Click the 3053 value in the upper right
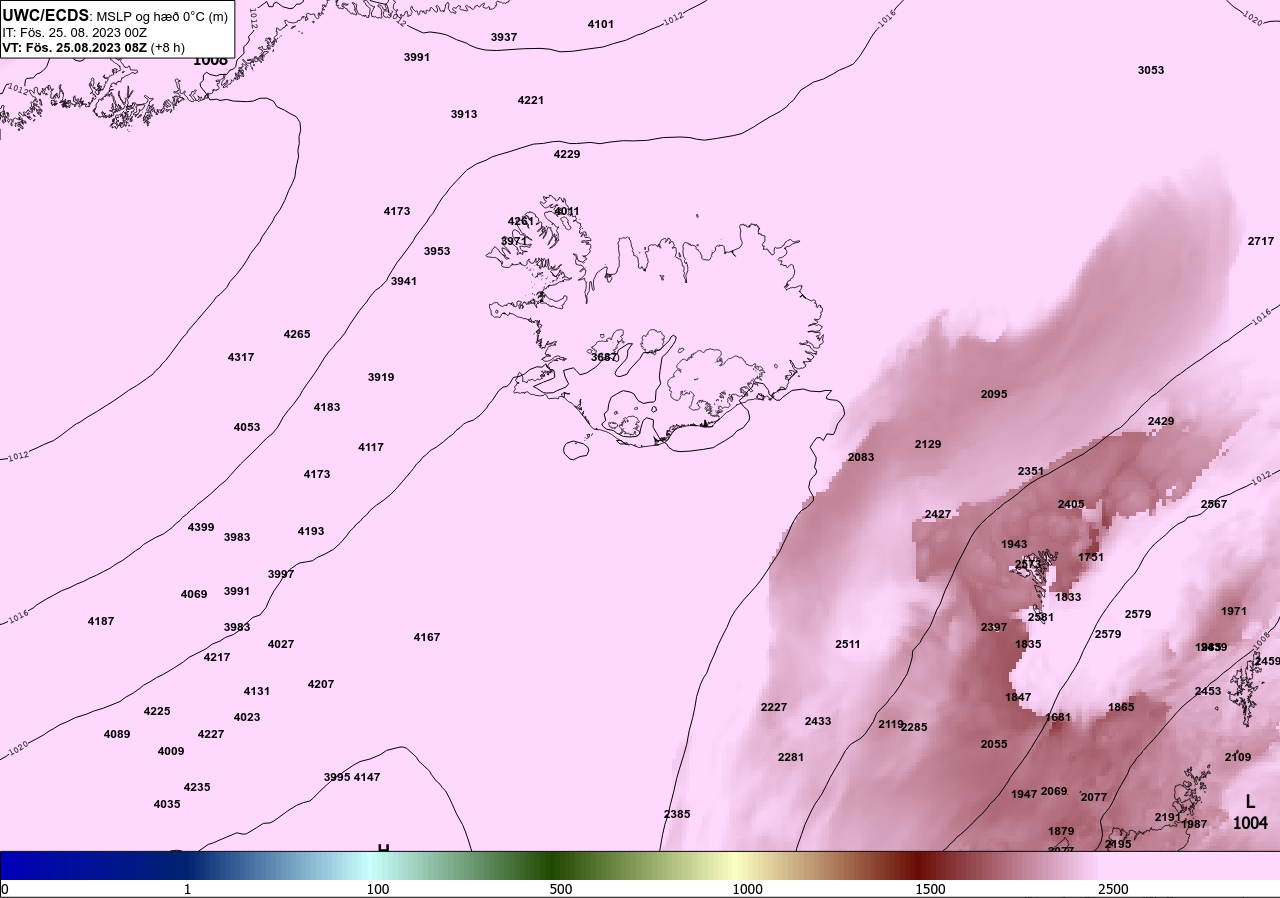Viewport: 1280px width, 898px height. (1151, 70)
